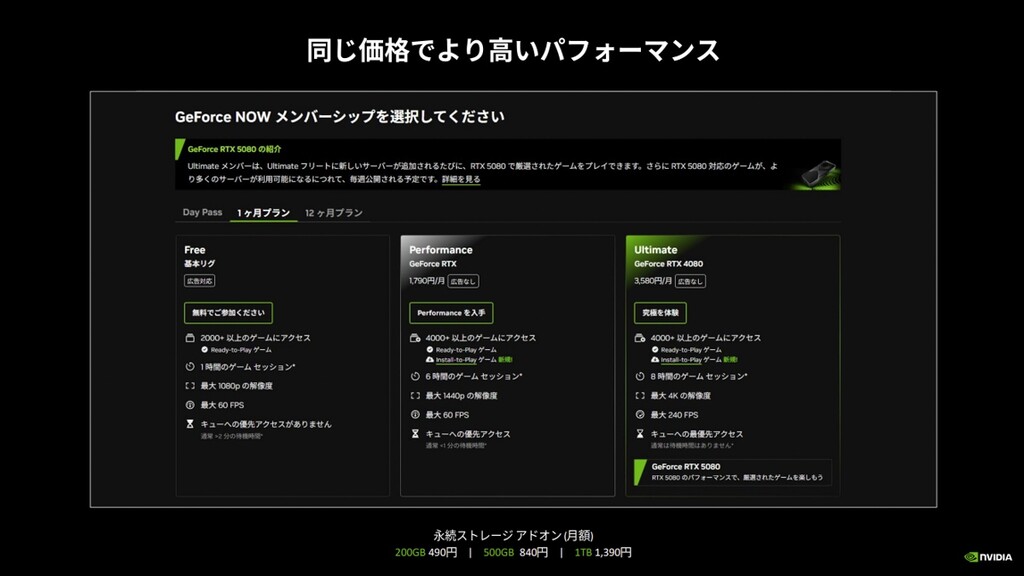This screenshot has height=576, width=1024.
Task: Click the 基本リグ subtitle
Action: click(x=199, y=264)
